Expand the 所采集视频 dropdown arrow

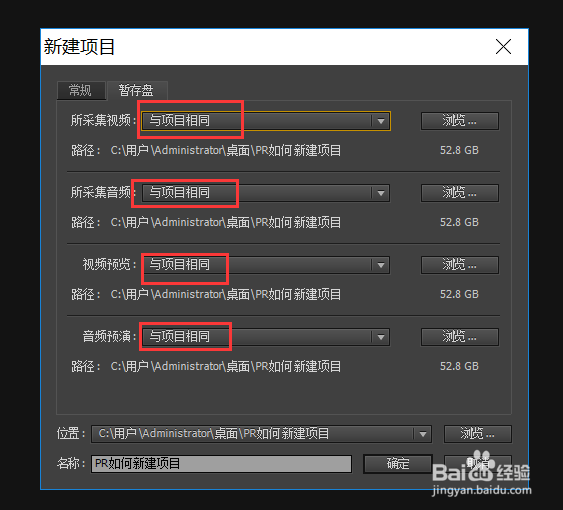coord(381,121)
